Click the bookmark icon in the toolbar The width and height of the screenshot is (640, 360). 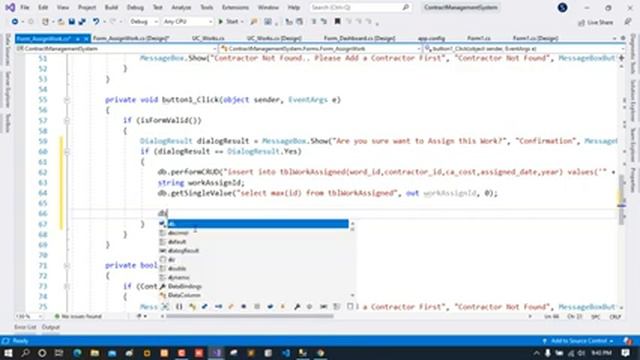click(338, 22)
